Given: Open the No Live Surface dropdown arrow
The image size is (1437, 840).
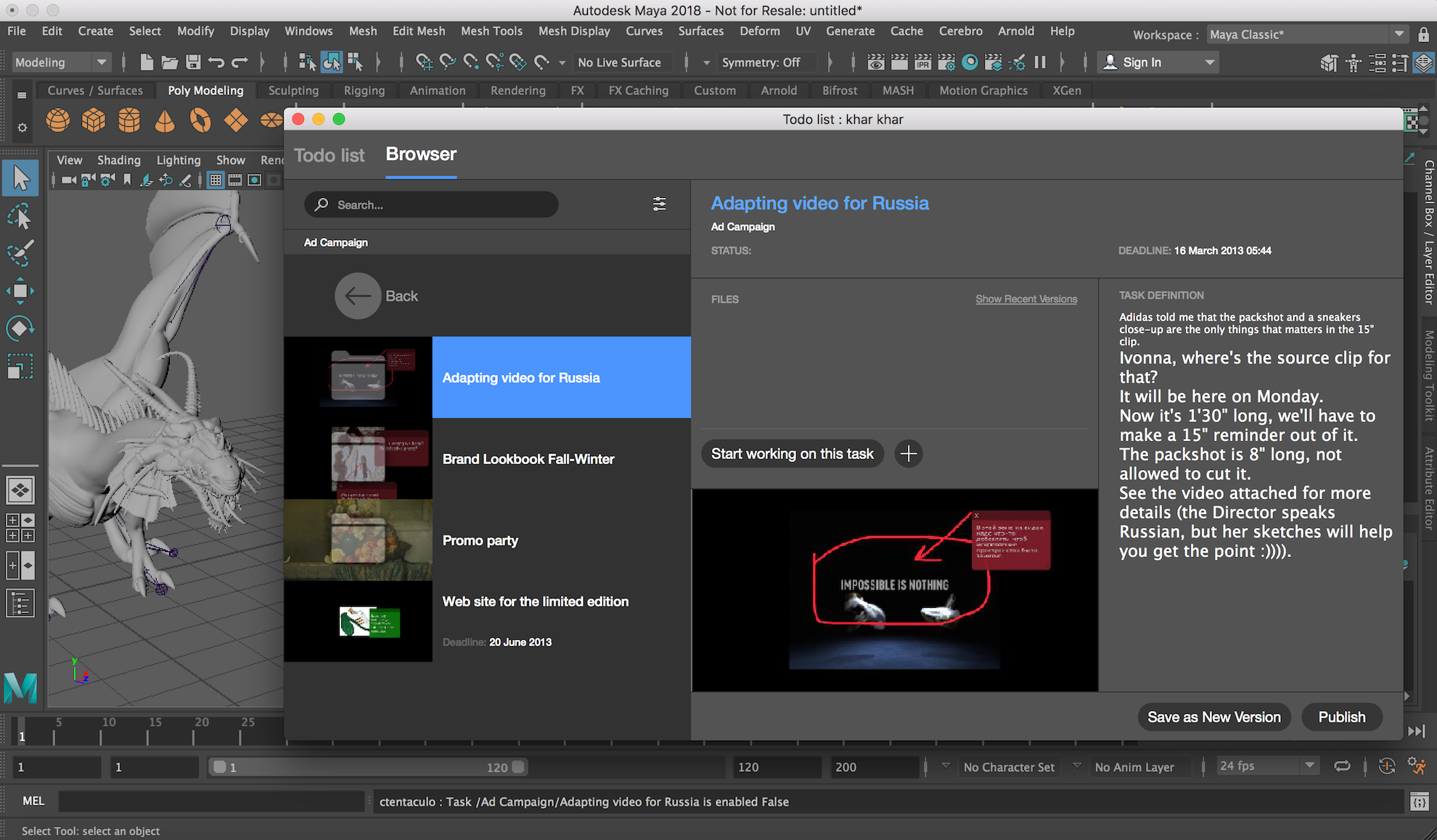Looking at the screenshot, I should pyautogui.click(x=562, y=62).
